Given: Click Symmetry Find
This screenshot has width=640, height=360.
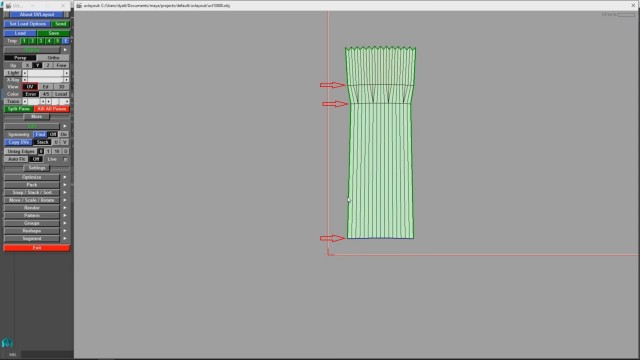Looking at the screenshot, I should click(40, 134).
